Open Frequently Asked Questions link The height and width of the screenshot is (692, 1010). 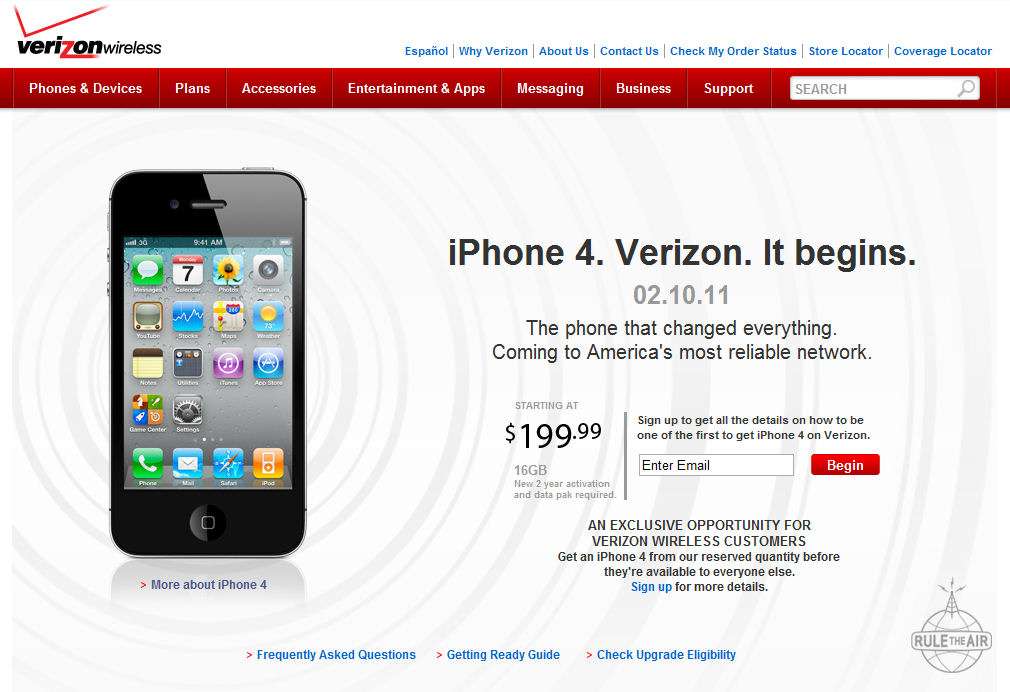click(336, 655)
